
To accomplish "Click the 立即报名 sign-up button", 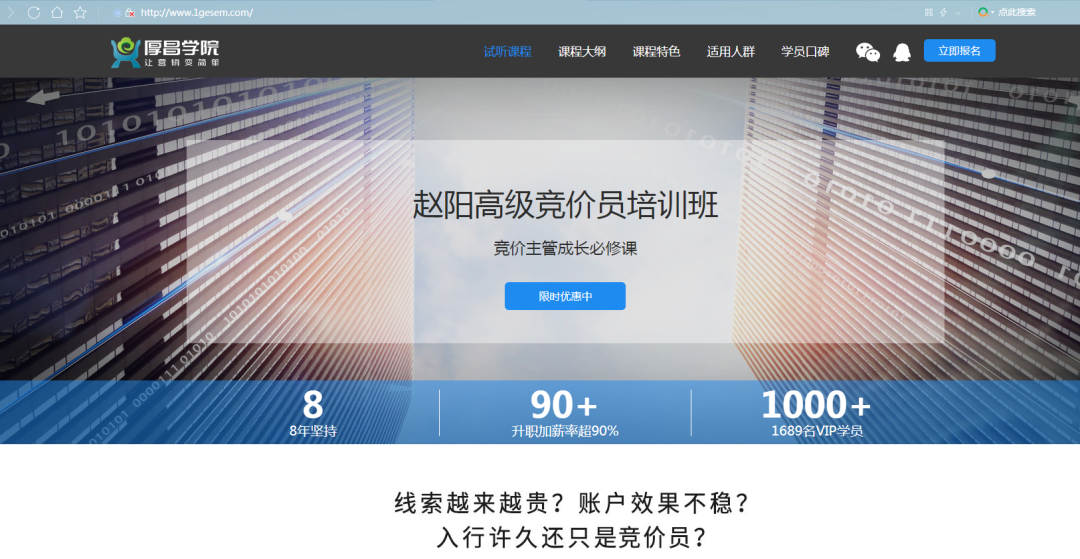I will pyautogui.click(x=959, y=51).
